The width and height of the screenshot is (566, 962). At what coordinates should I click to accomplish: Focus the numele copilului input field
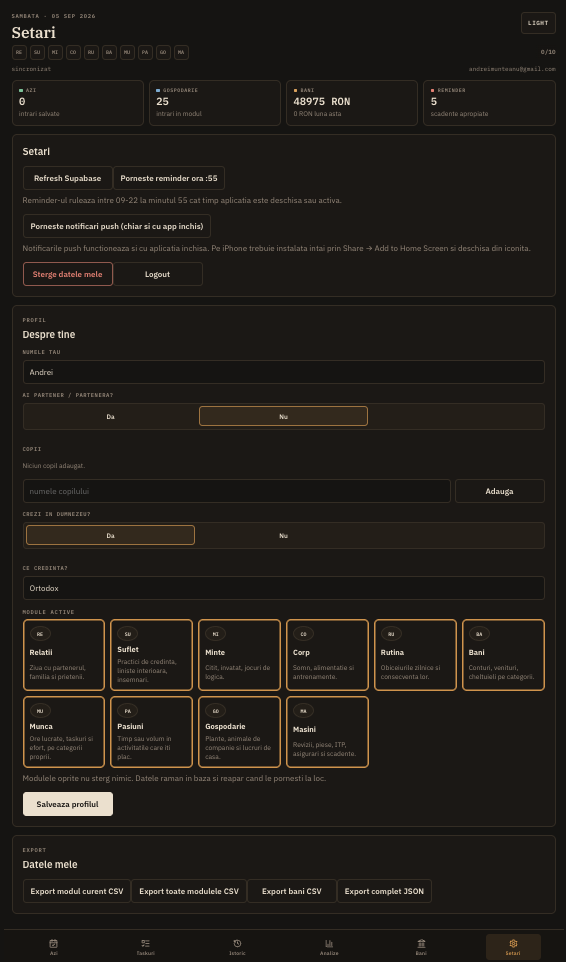point(237,491)
